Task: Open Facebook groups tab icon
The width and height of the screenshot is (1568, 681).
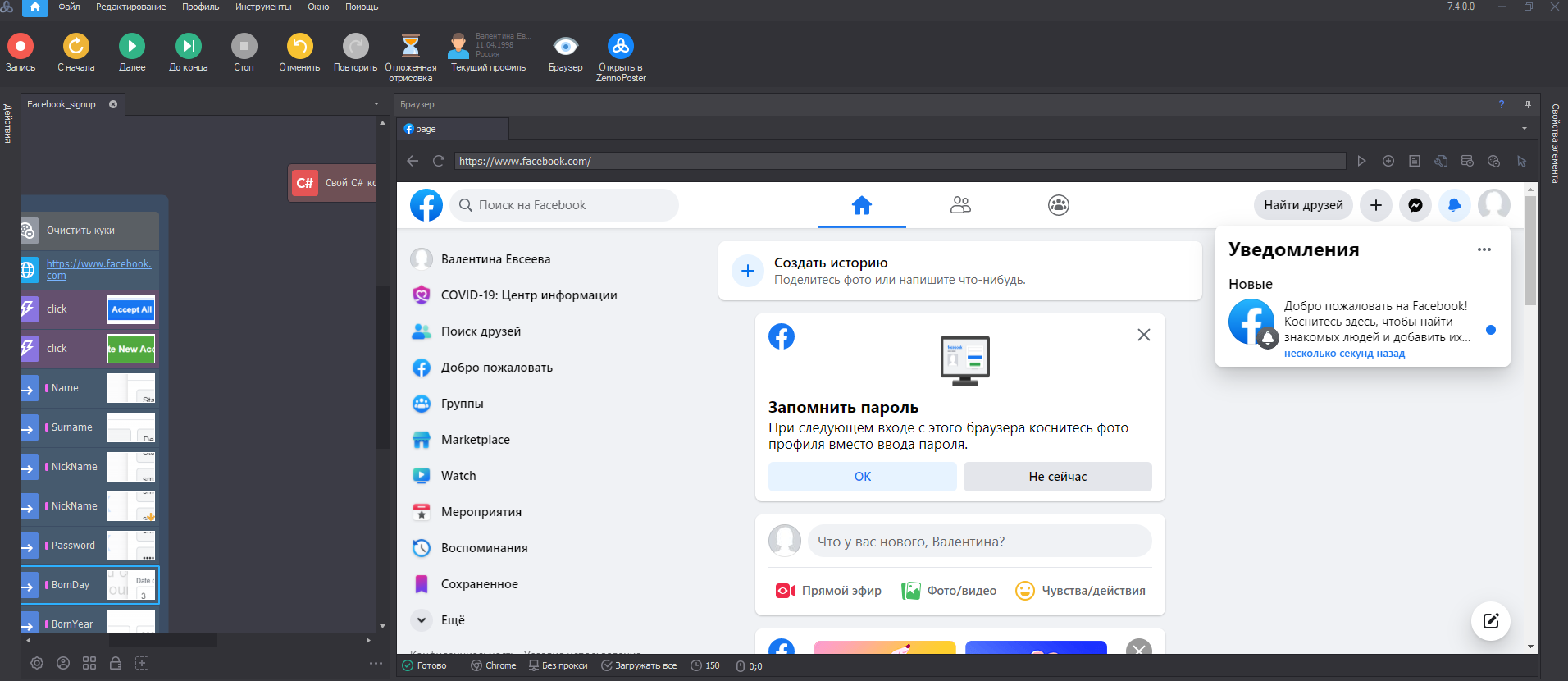Action: 1059,205
